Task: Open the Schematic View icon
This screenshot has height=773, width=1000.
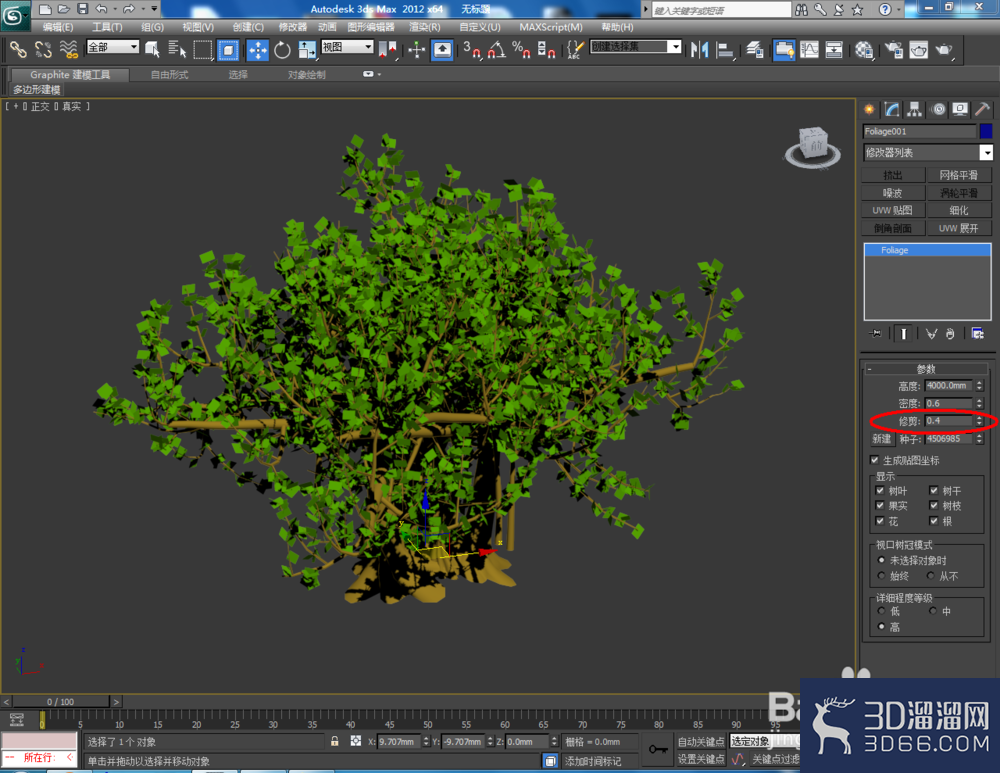Action: point(834,49)
